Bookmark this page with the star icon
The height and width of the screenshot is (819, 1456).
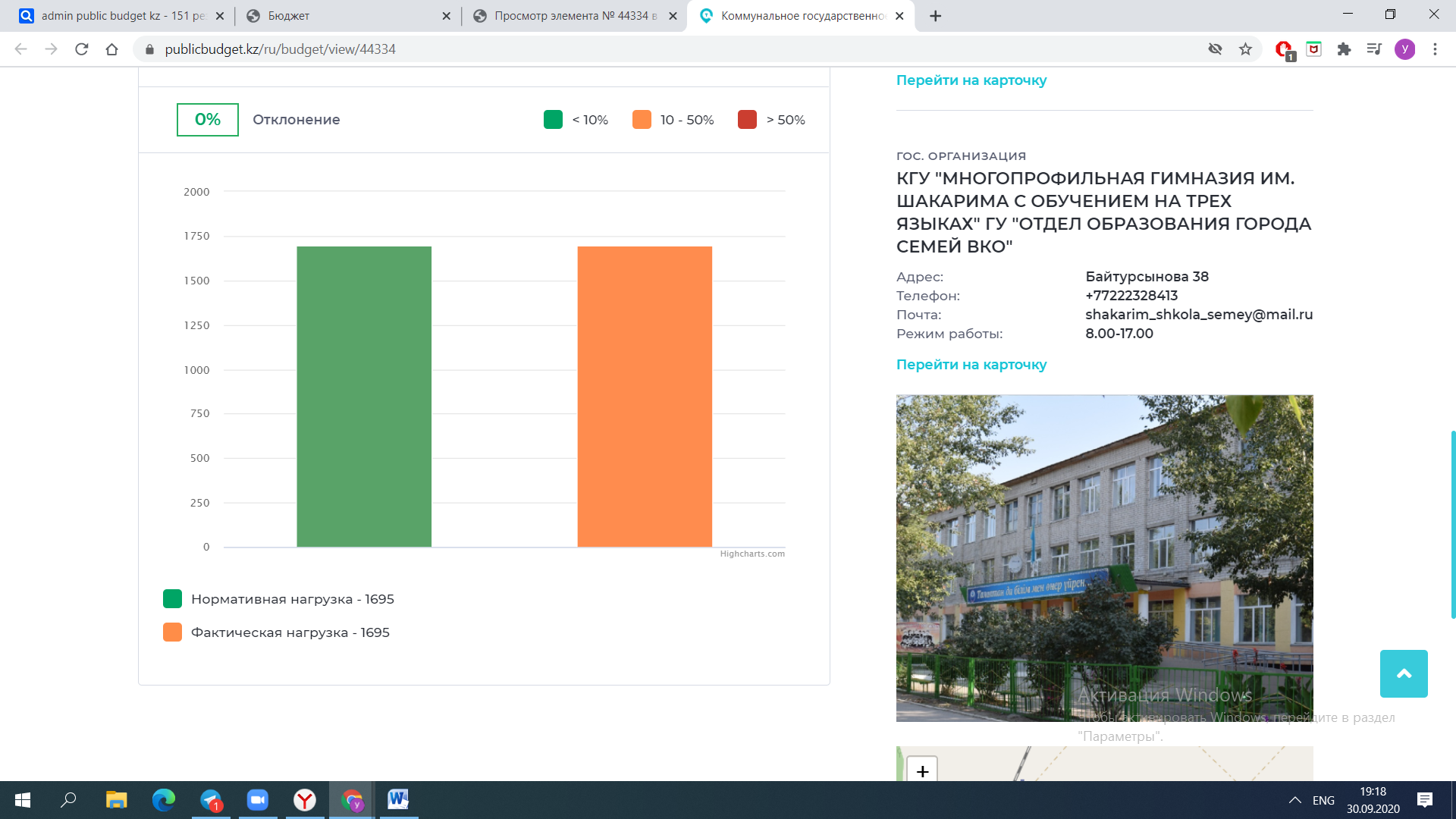coord(1245,49)
